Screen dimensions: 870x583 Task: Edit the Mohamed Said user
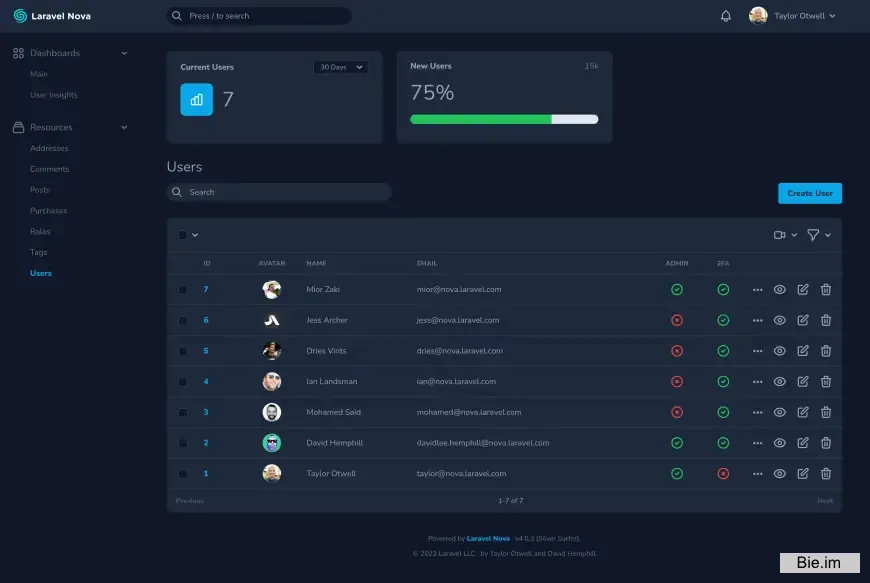(x=803, y=412)
